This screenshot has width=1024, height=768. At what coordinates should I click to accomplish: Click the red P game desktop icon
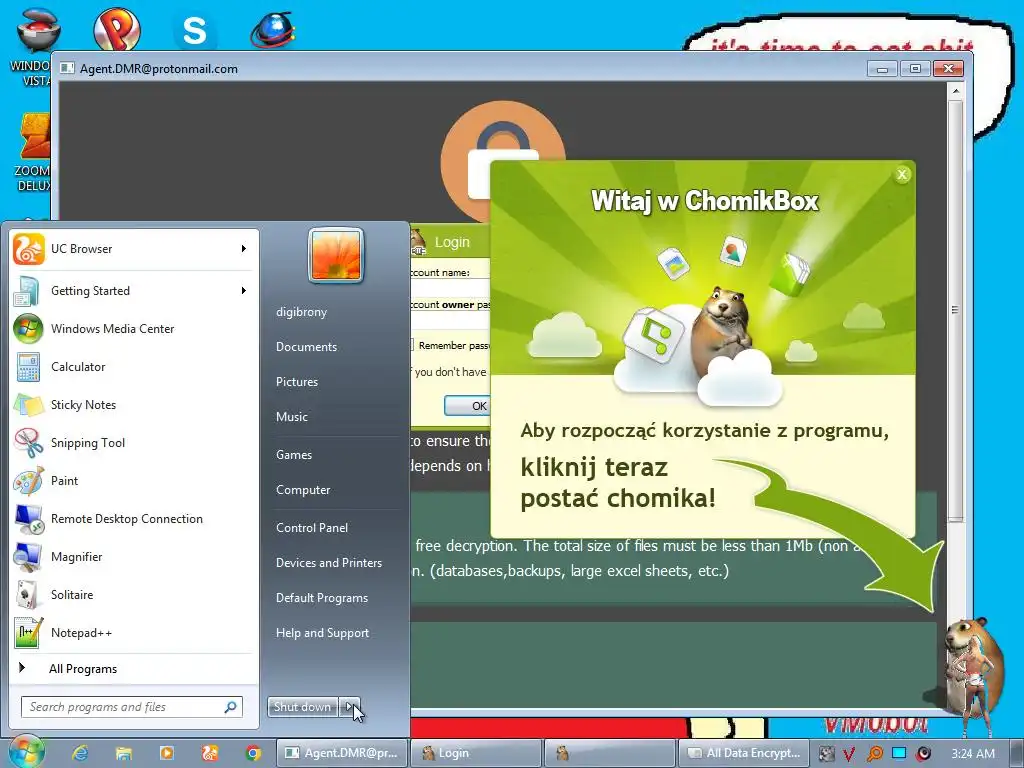(x=117, y=29)
